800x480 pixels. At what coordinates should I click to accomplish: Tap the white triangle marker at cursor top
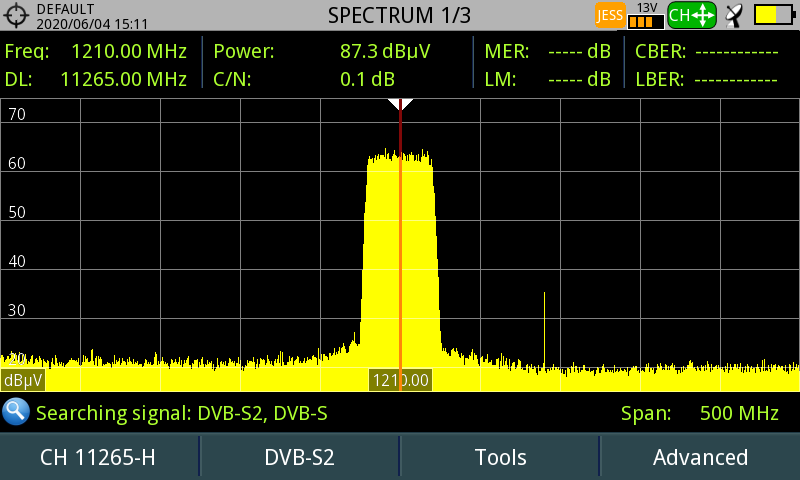(401, 104)
